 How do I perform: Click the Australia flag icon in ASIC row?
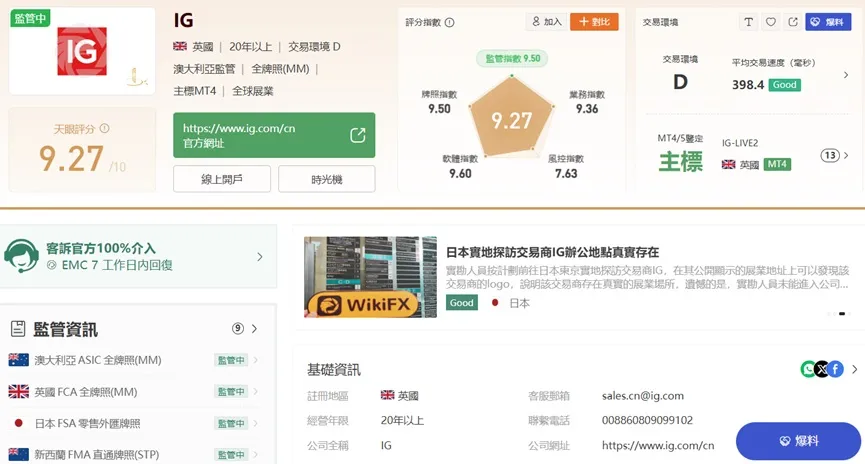pyautogui.click(x=19, y=360)
